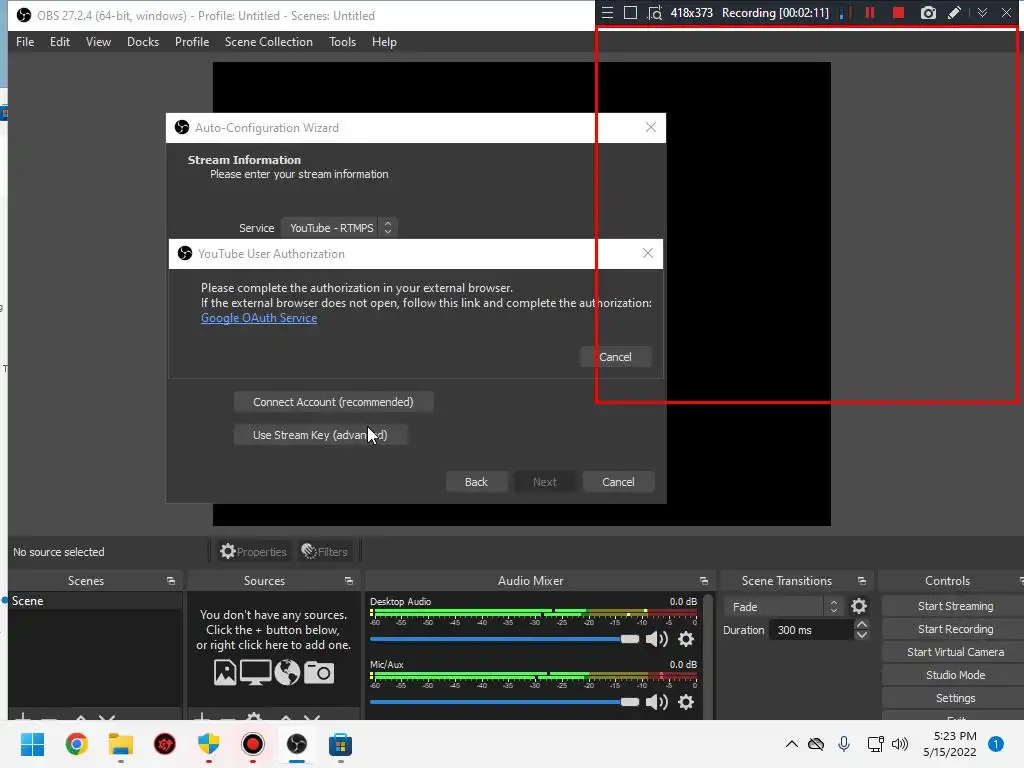Open the View menu

click(98, 42)
